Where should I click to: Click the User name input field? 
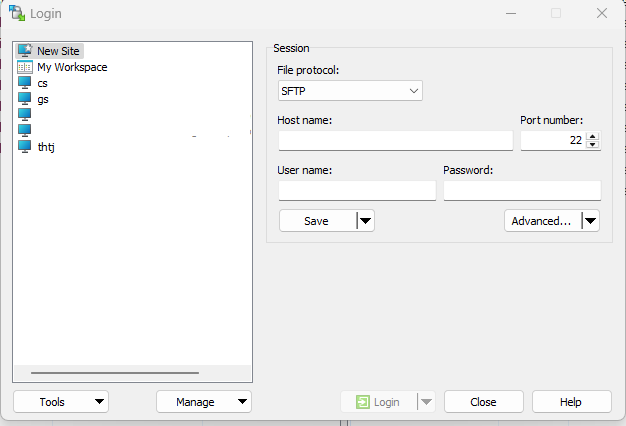pyautogui.click(x=357, y=190)
